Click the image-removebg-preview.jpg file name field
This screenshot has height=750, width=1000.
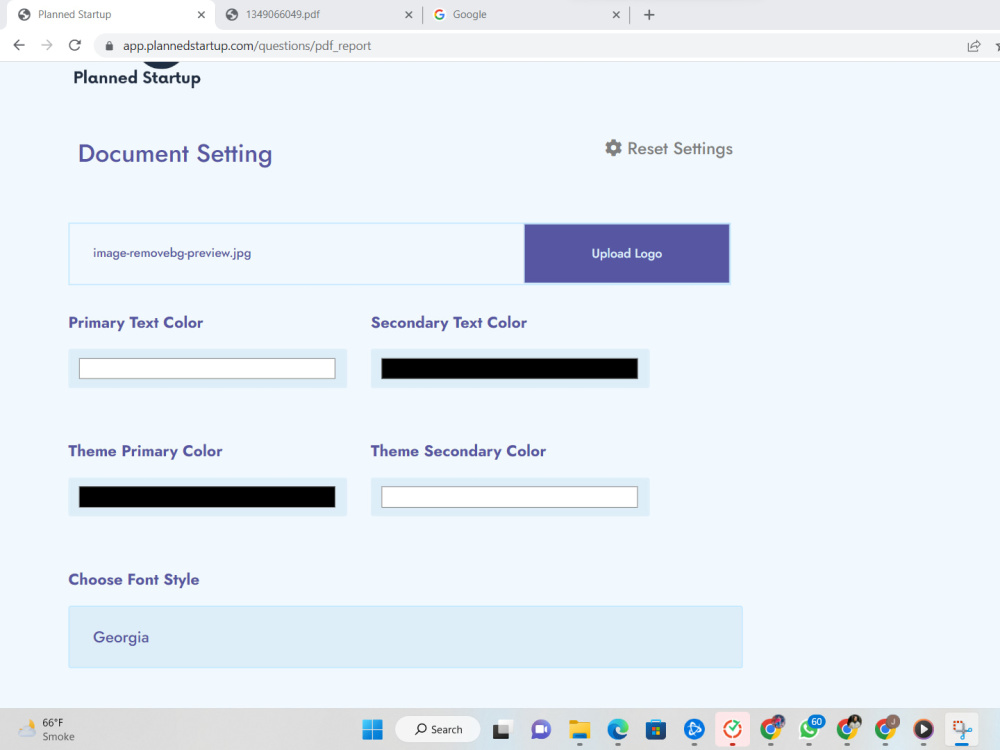[297, 253]
